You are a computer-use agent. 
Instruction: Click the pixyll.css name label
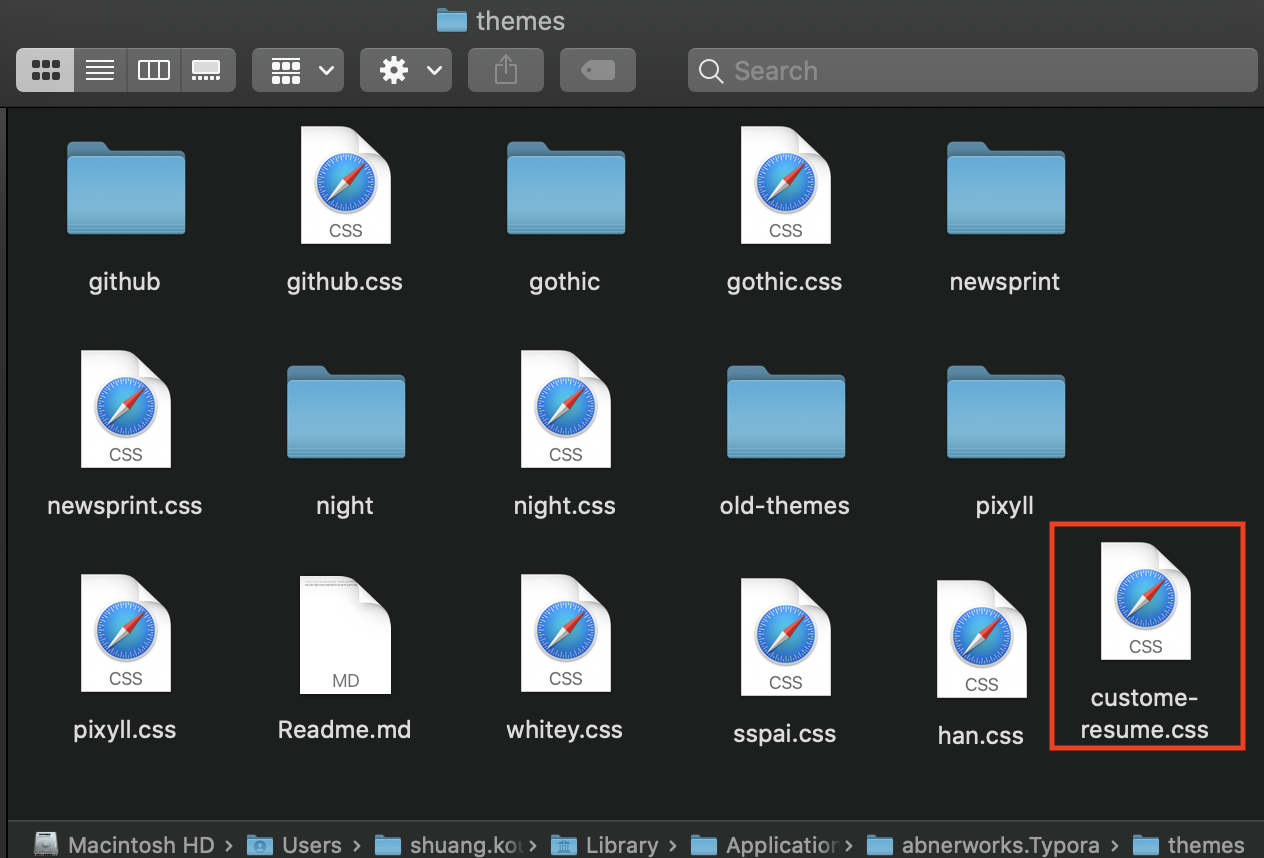[x=125, y=730]
